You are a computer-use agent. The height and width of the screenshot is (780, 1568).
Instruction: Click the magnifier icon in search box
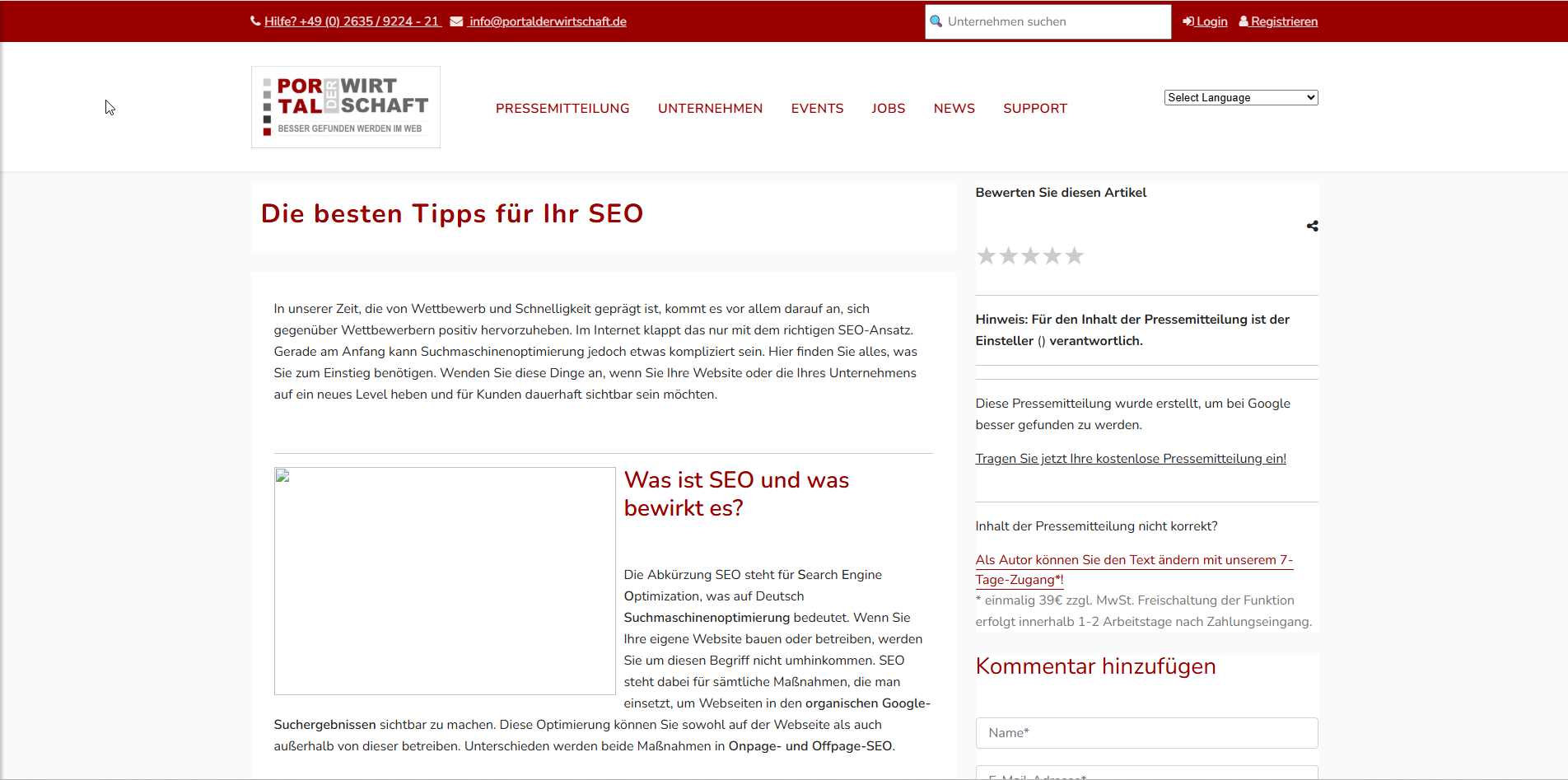[936, 21]
